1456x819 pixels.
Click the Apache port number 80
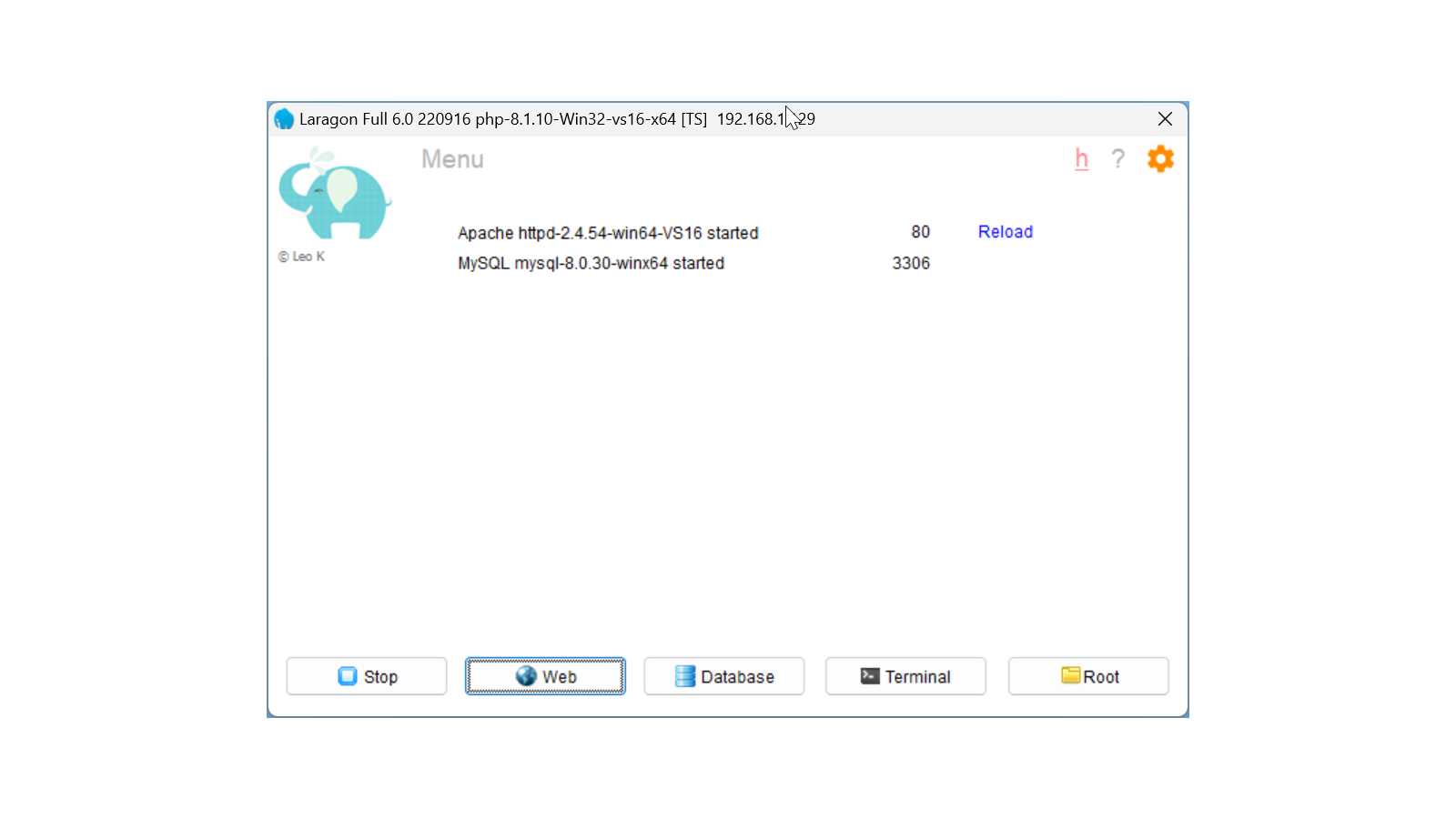coord(920,232)
